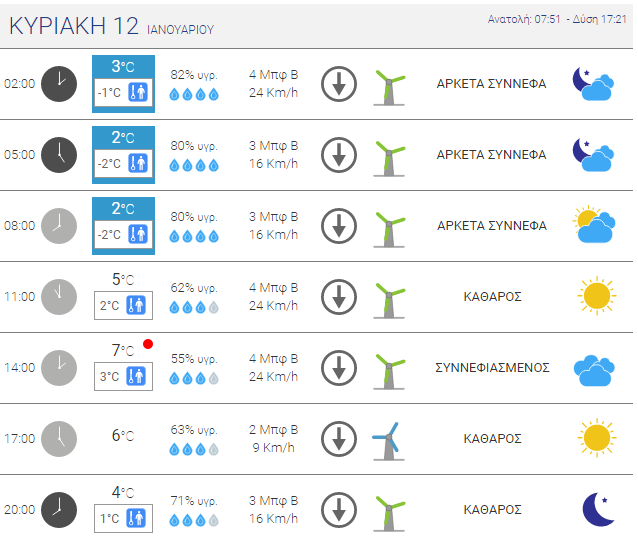638x545 pixels.
Task: Click the feels-like 2°C box at 11:00
Action: click(x=123, y=306)
